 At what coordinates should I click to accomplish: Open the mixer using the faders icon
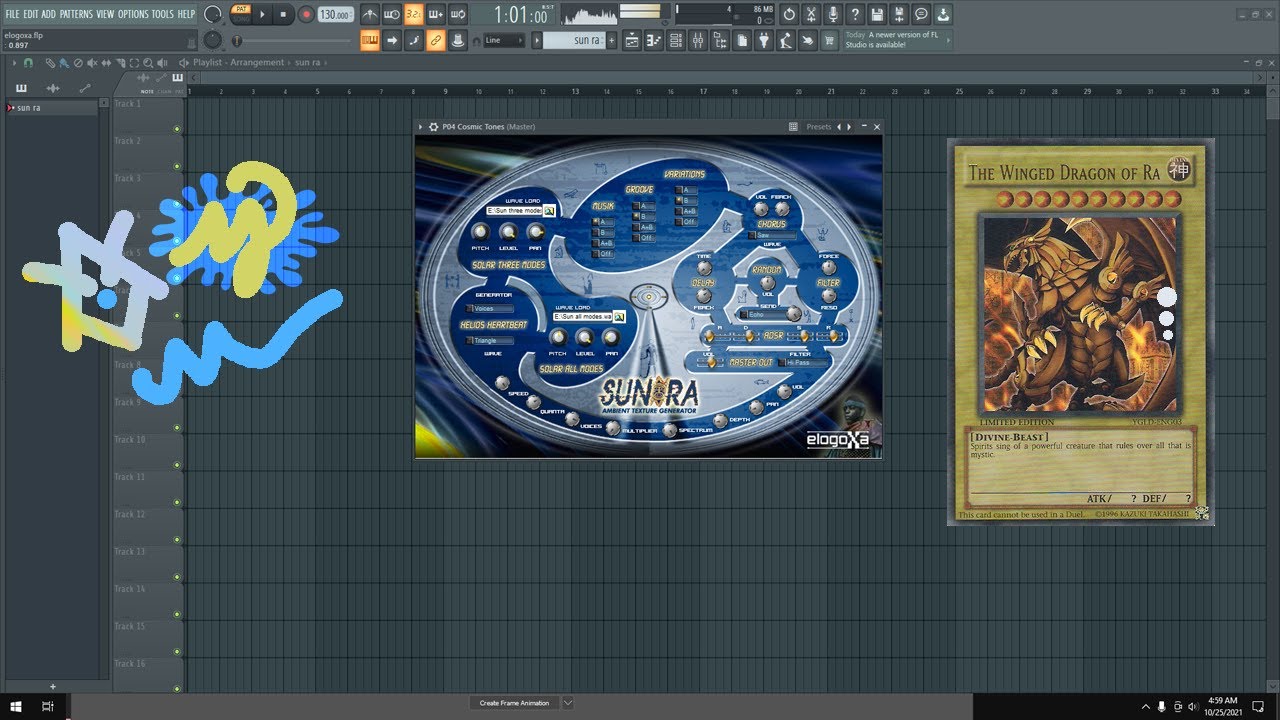tap(697, 41)
